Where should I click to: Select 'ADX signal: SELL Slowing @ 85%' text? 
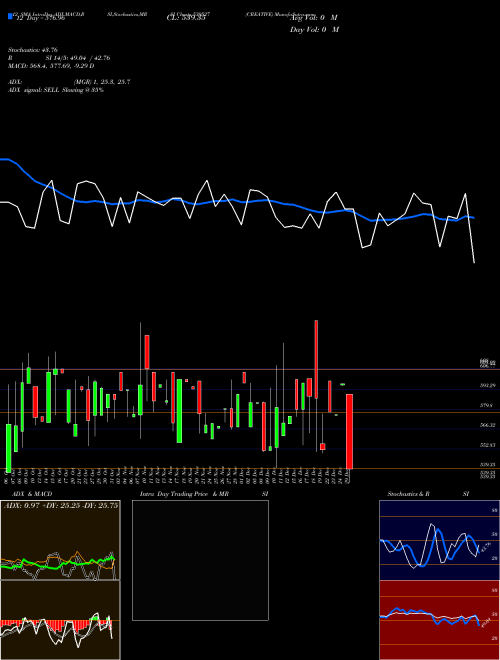click(x=56, y=90)
